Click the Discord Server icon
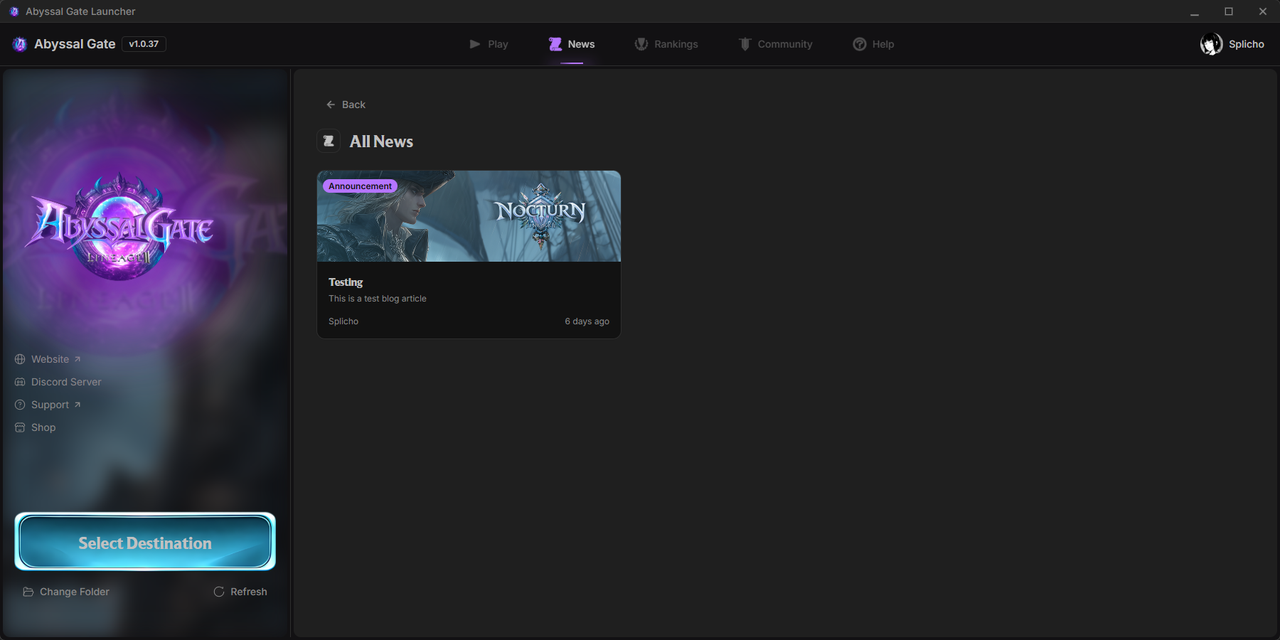 20,382
